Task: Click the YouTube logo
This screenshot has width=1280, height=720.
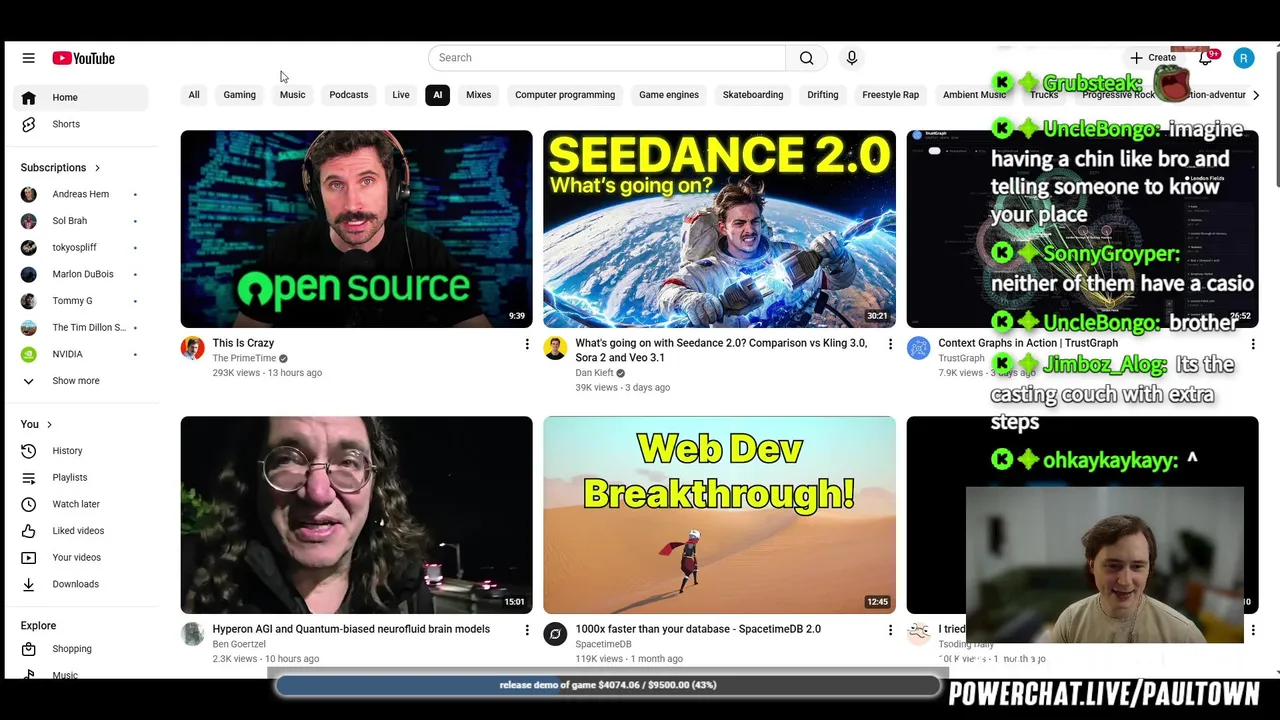Action: coord(84,58)
